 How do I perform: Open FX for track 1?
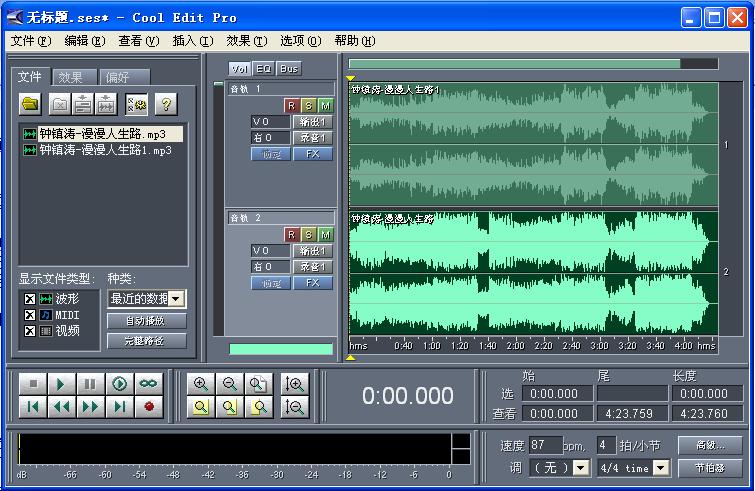click(x=312, y=154)
